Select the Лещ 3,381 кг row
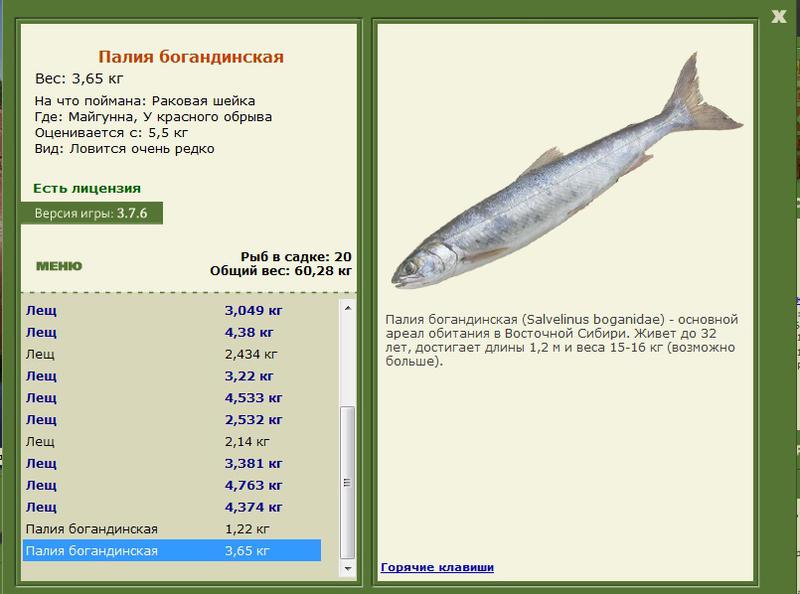This screenshot has height=594, width=800. [x=172, y=463]
